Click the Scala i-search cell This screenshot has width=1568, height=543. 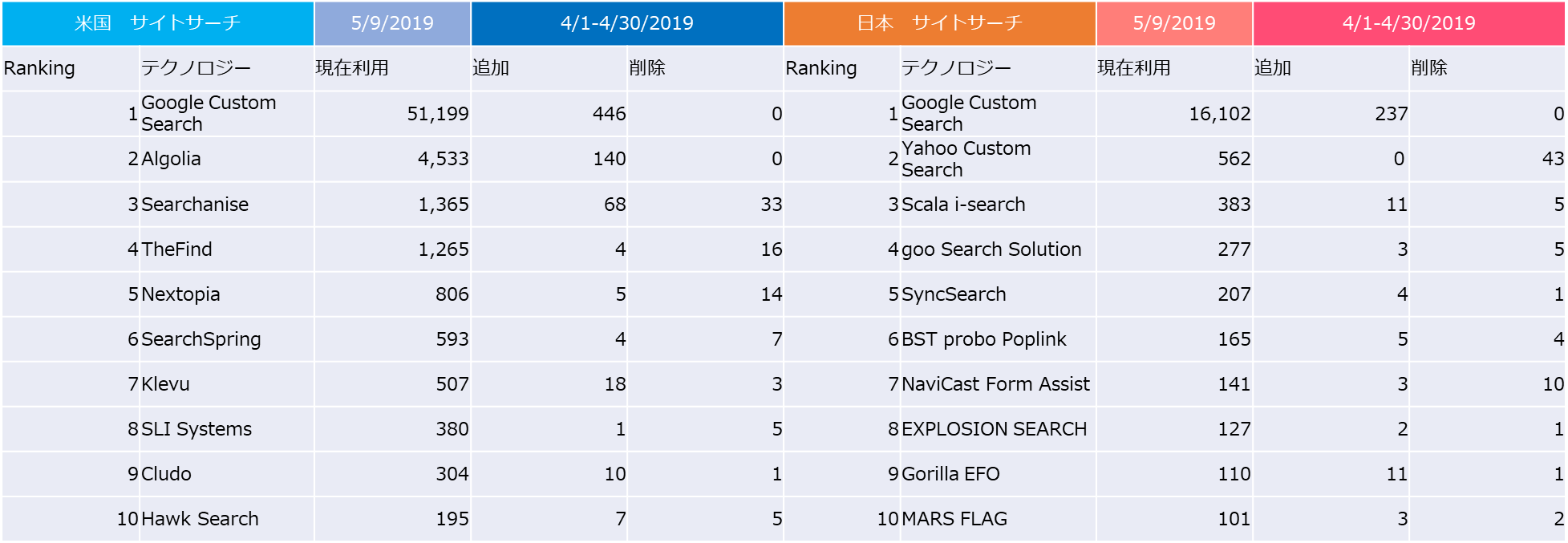963,205
